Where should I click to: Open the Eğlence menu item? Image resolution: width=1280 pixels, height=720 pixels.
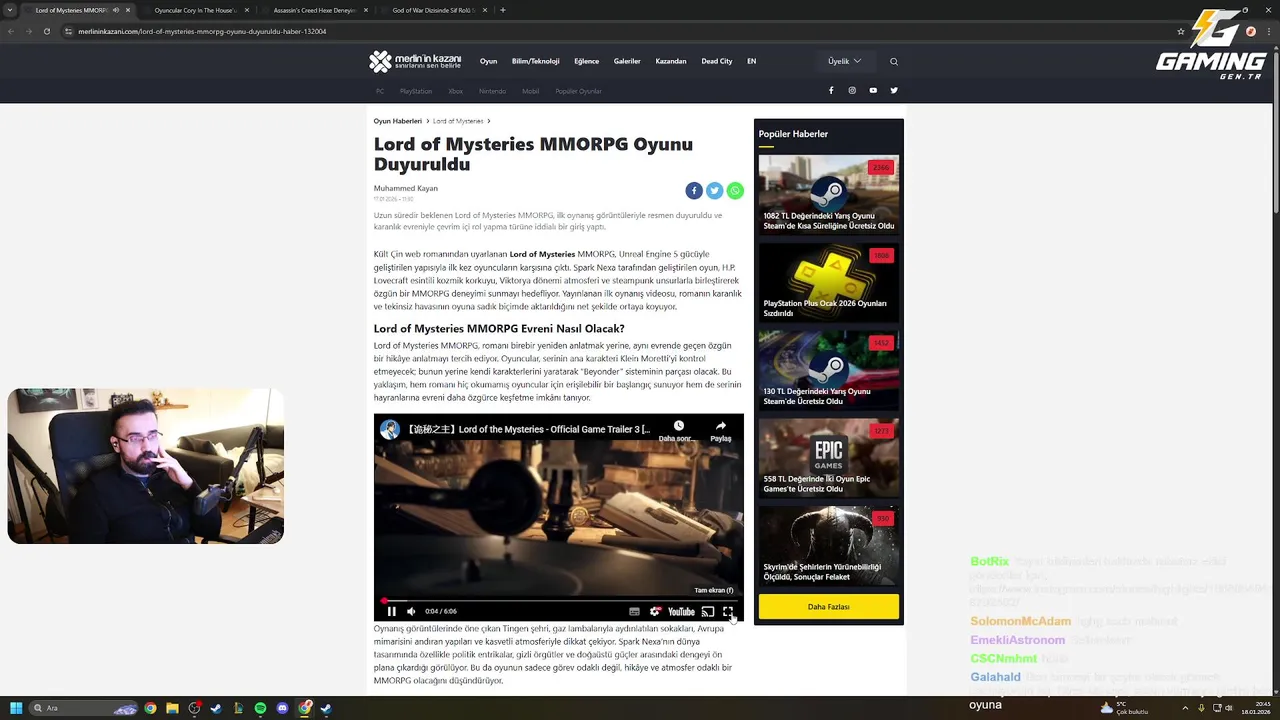[586, 61]
